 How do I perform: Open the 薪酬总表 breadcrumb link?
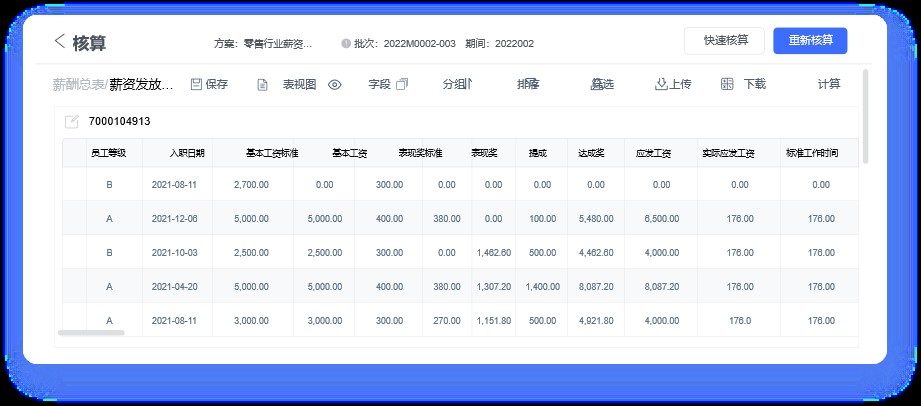78,85
